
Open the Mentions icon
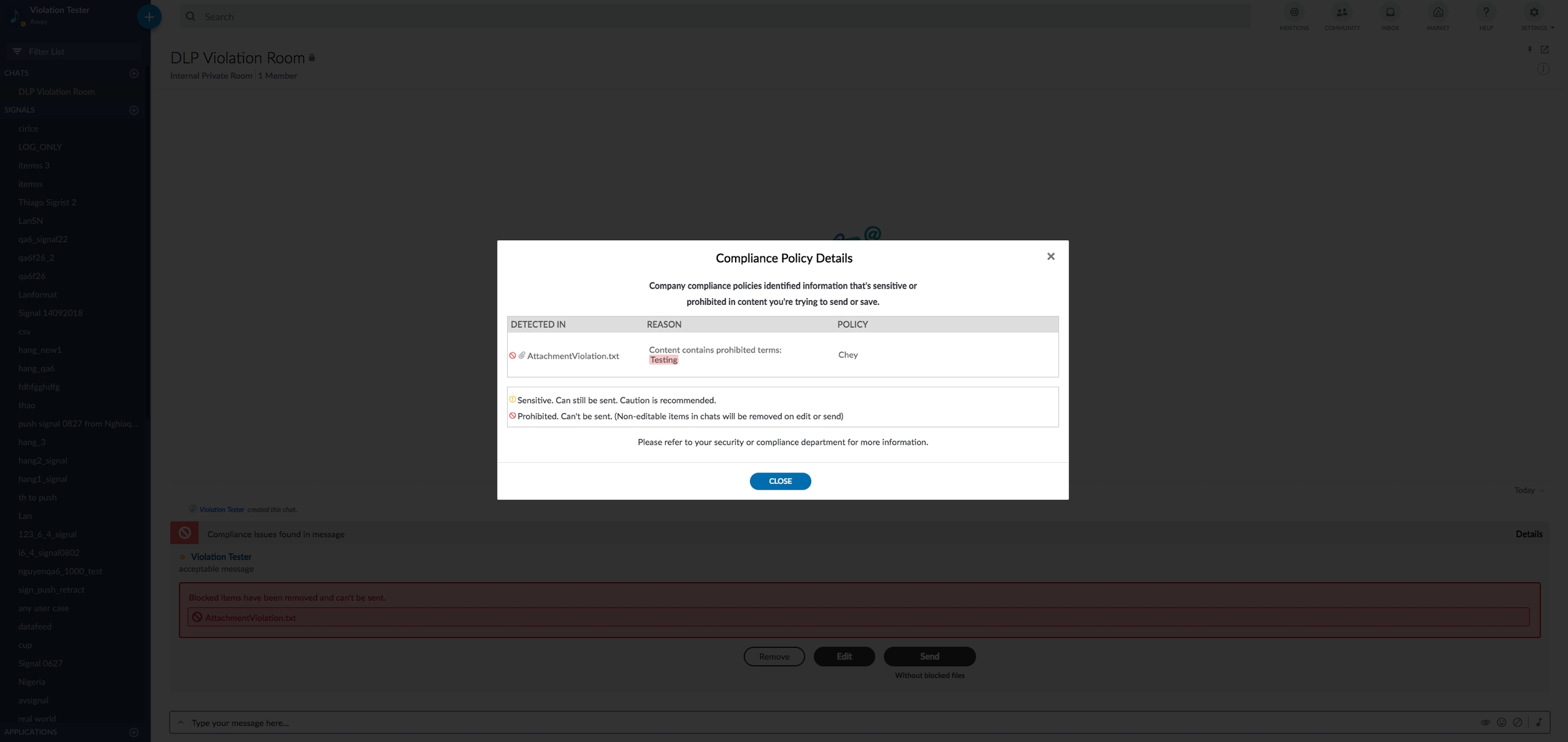click(x=1294, y=12)
